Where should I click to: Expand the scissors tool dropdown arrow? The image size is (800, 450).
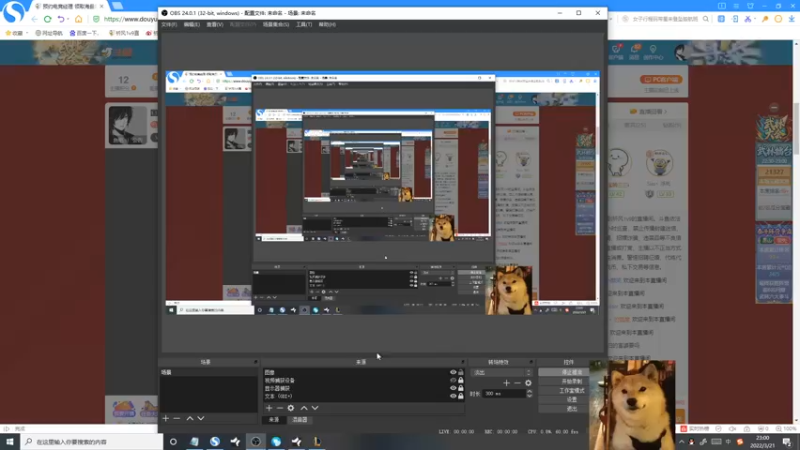755,19
